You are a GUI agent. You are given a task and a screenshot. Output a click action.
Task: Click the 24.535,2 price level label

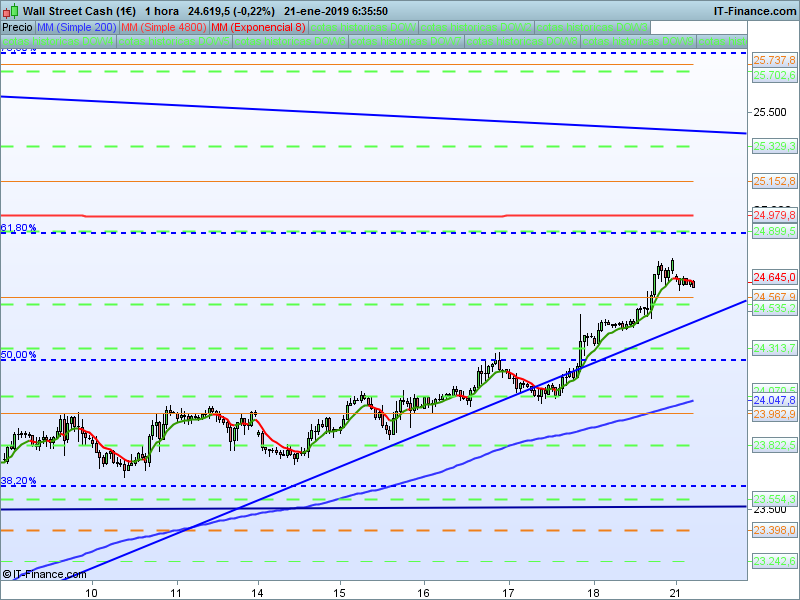tap(774, 308)
